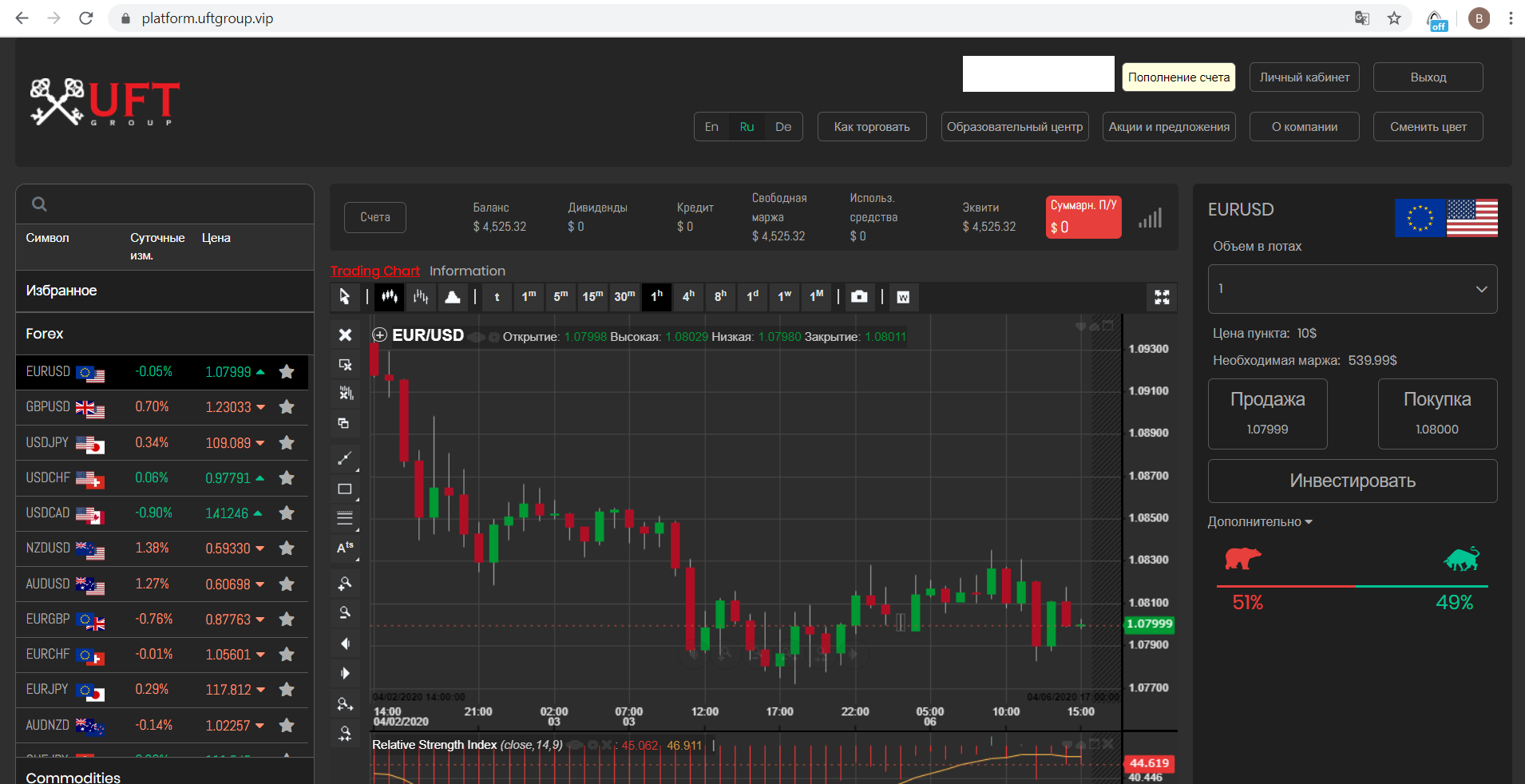Select the AUDNZD row in symbol list
1525x784 pixels.
pos(162,725)
